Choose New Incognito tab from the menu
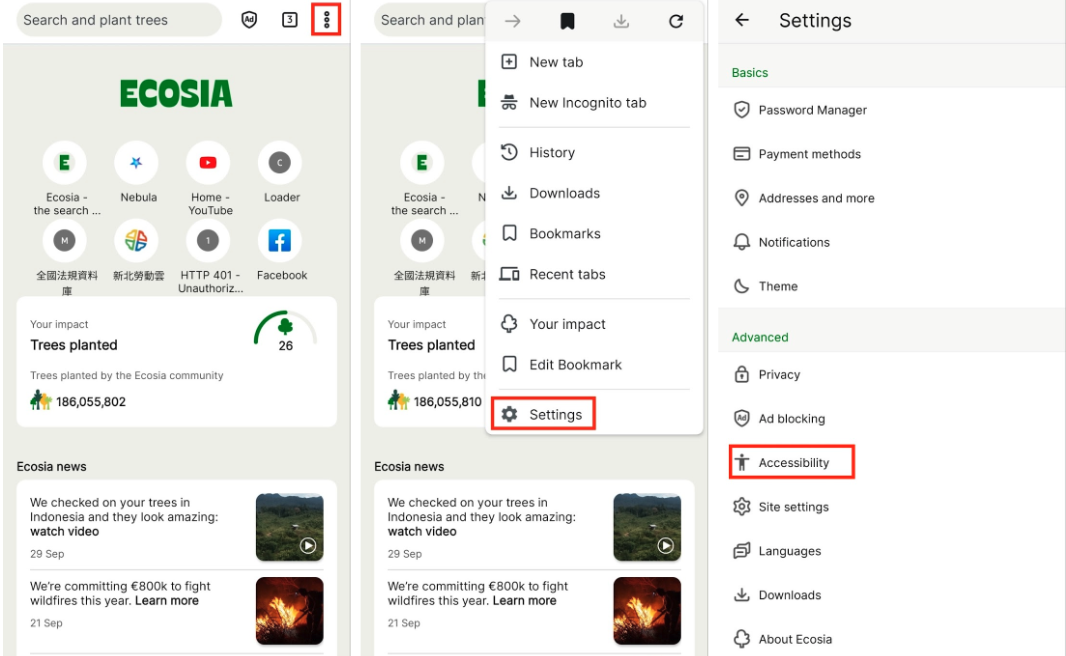The height and width of the screenshot is (656, 1066). 594,103
